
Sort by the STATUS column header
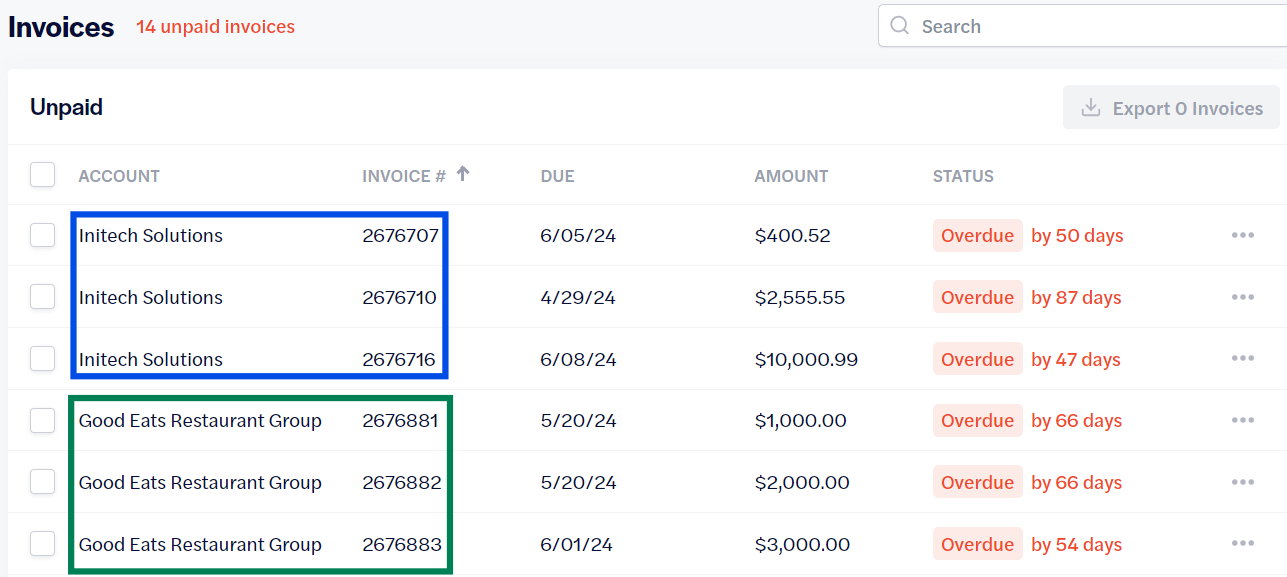(963, 176)
